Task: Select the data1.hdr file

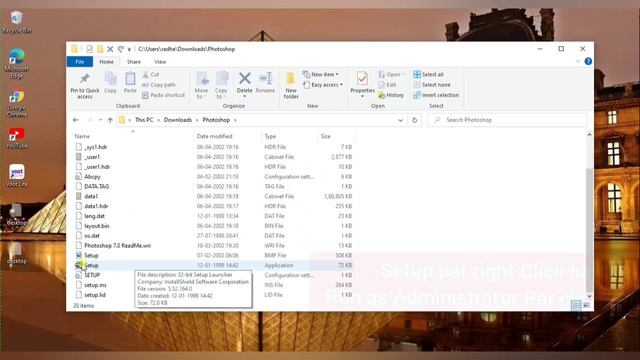Action: [x=213, y=206]
